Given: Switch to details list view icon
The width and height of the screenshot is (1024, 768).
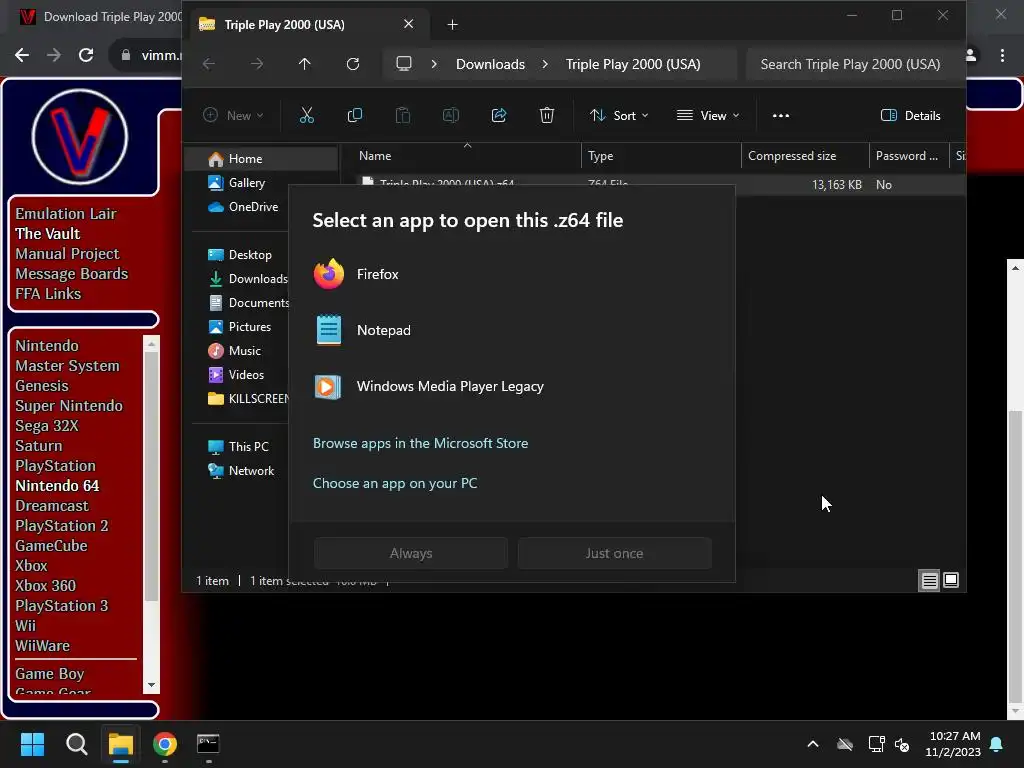Looking at the screenshot, I should (929, 580).
